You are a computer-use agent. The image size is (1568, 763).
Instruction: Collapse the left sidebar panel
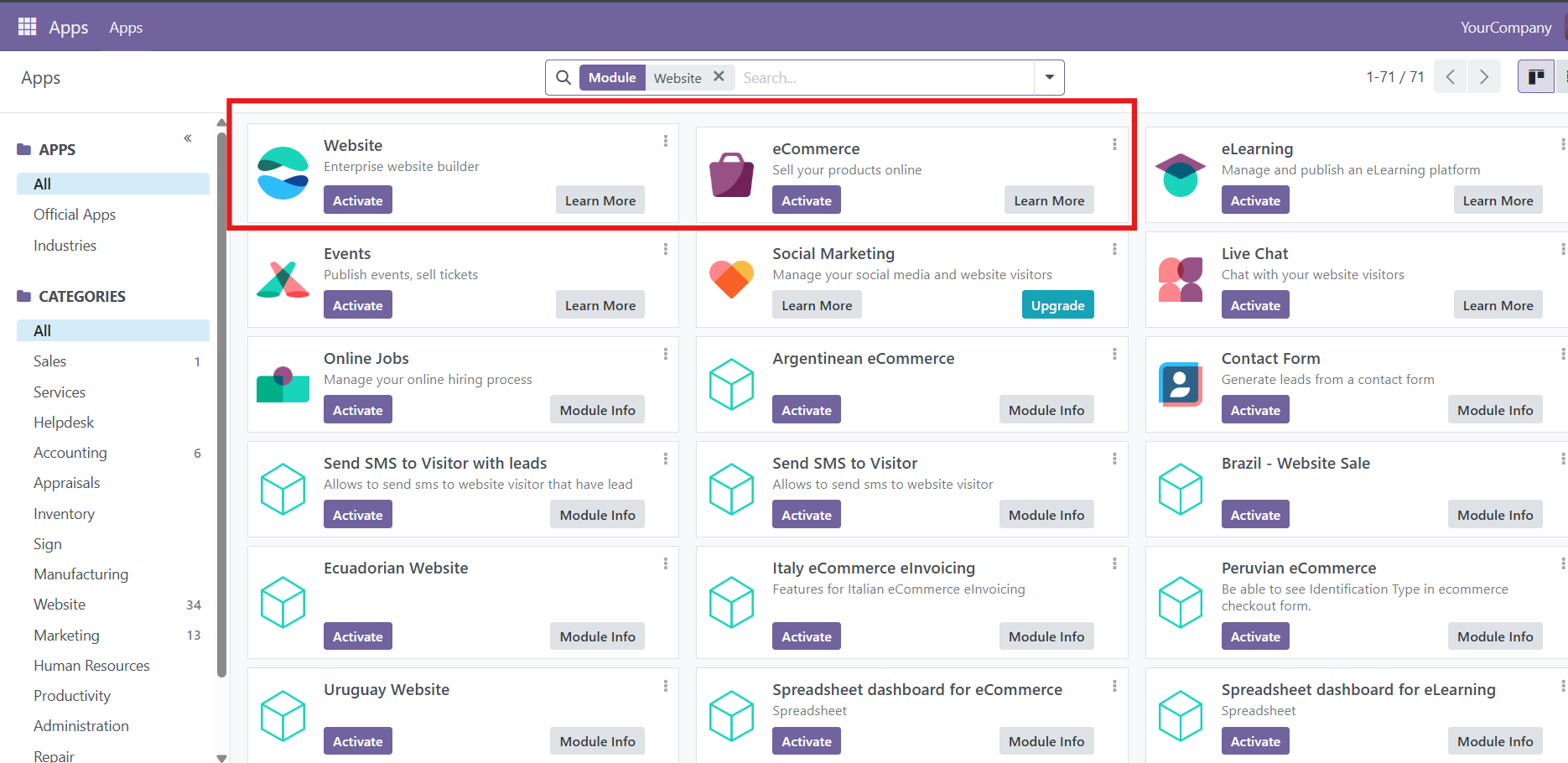(x=188, y=138)
